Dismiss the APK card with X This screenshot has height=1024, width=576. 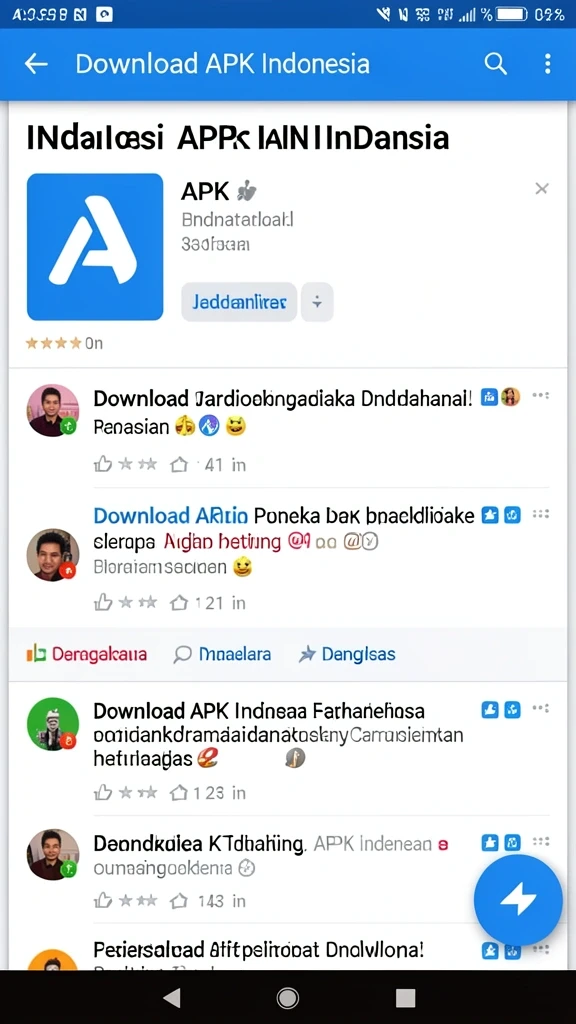coord(541,189)
